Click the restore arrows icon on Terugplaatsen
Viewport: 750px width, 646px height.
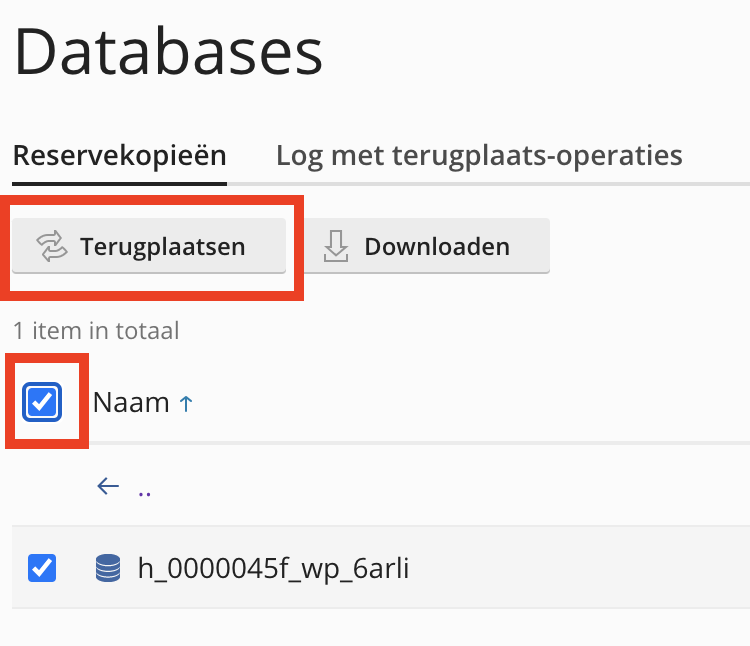coord(50,246)
